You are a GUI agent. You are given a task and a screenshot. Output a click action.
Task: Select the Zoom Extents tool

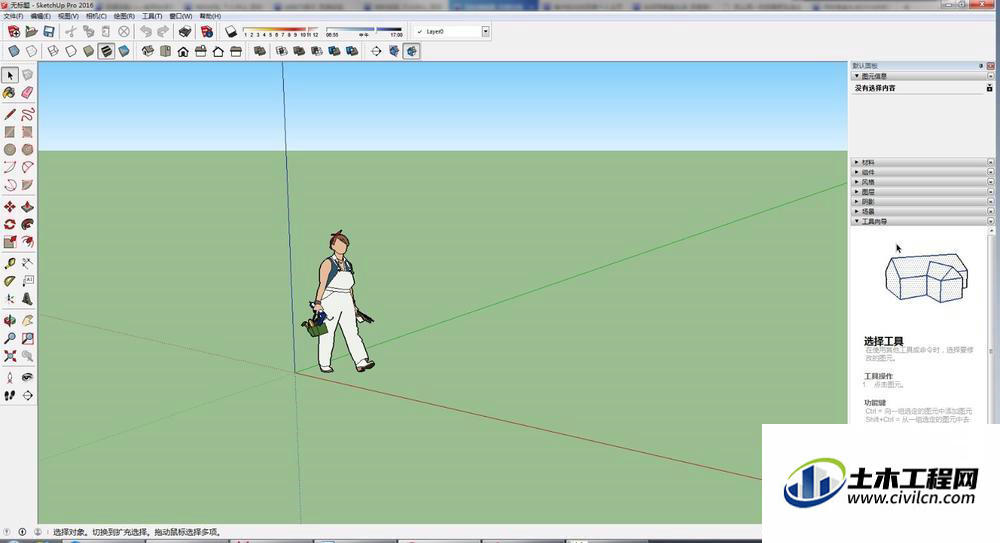tap(10, 356)
